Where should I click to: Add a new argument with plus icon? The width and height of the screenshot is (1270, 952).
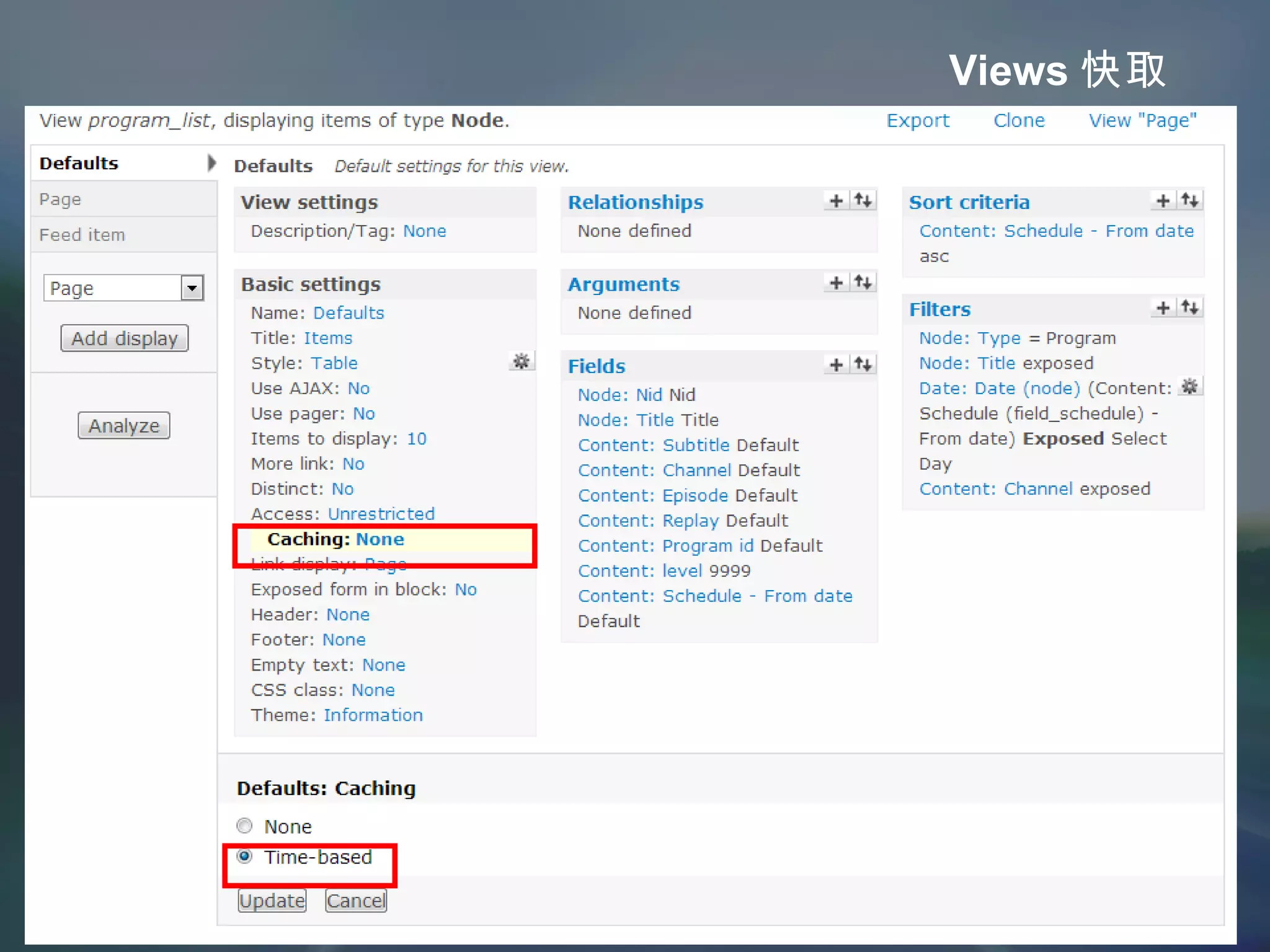836,283
